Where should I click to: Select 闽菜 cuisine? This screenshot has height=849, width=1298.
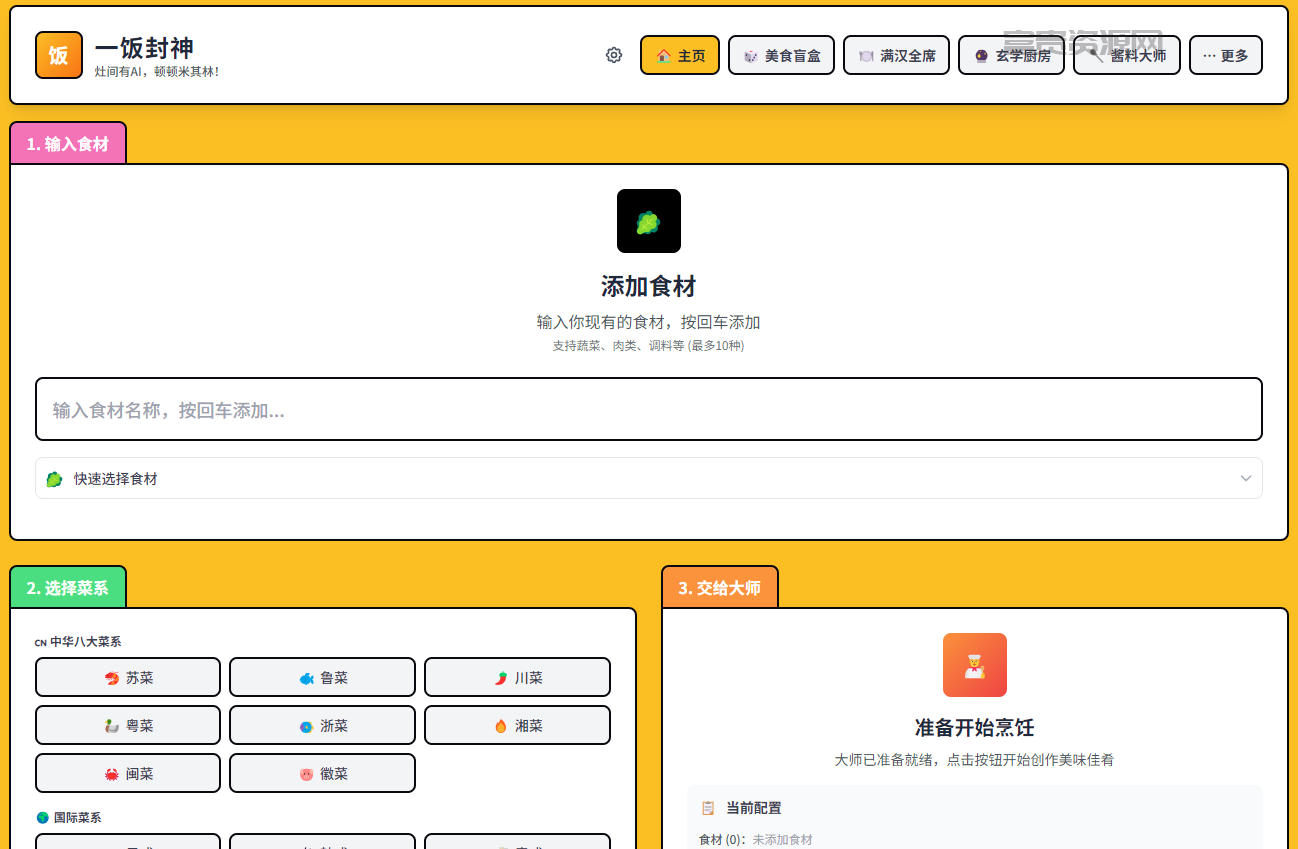[128, 773]
